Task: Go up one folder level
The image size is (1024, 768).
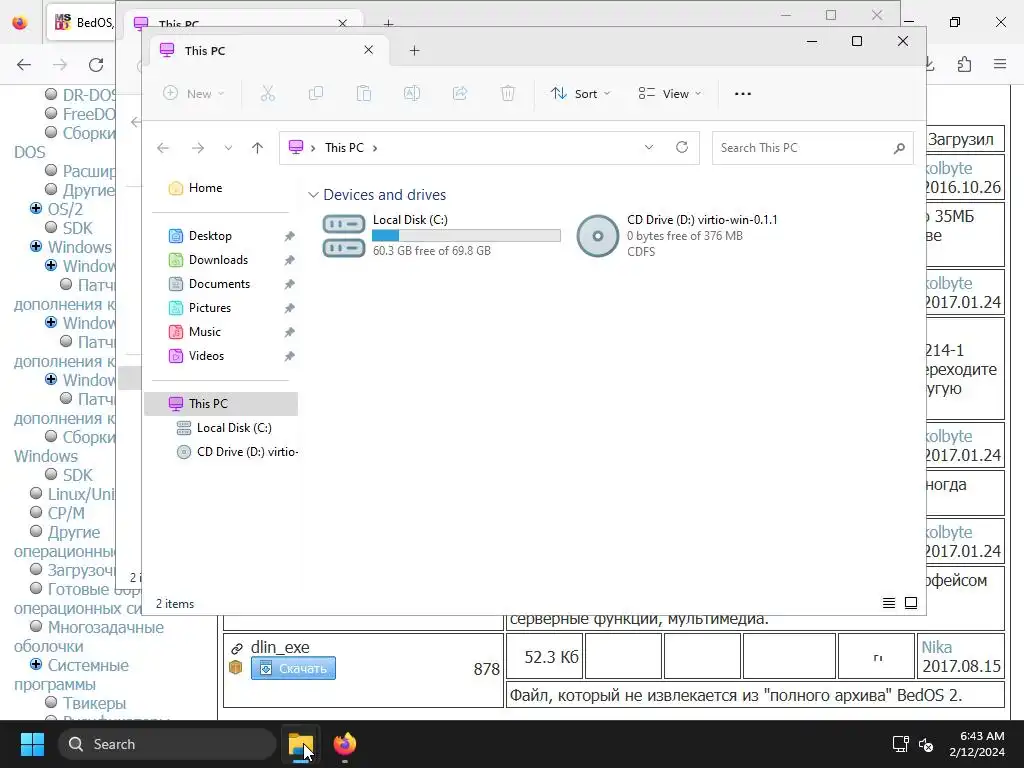Action: click(257, 148)
